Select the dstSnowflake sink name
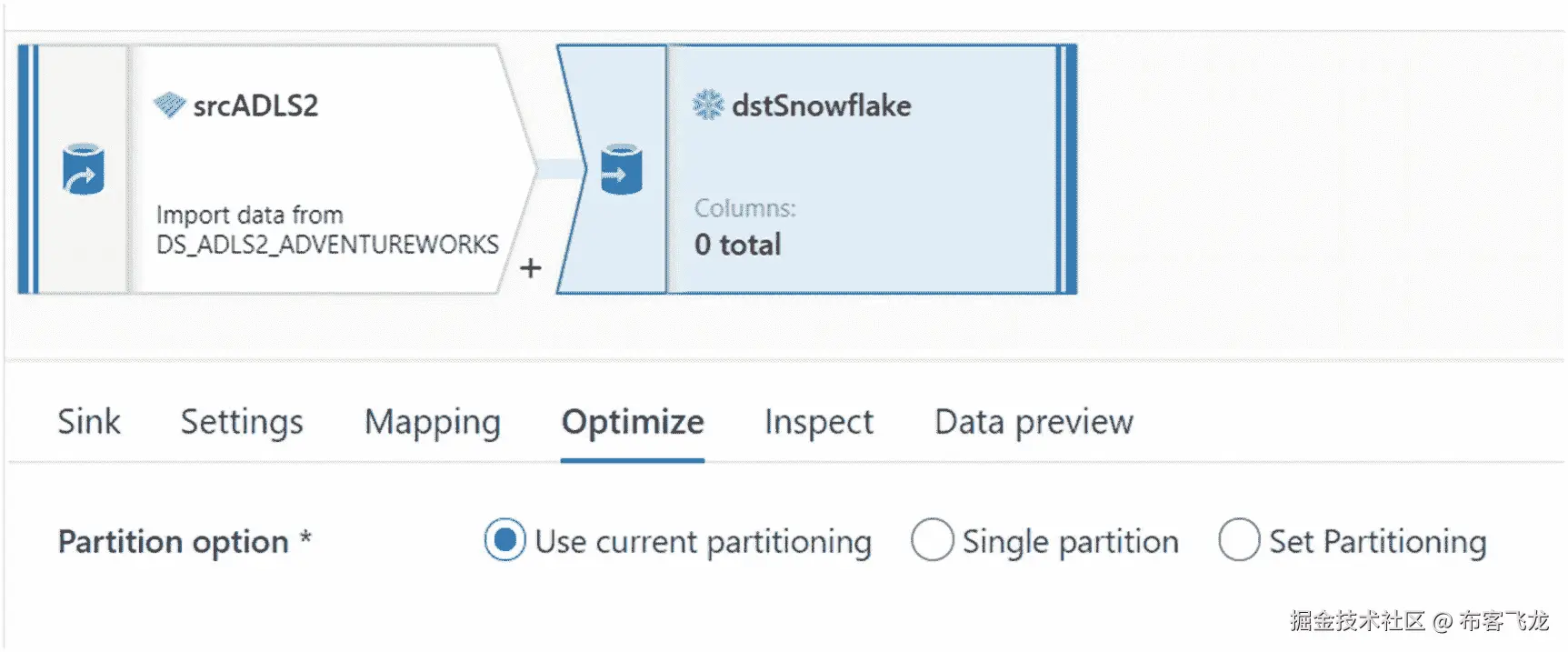Screen dimensions: 1568x652 (x=822, y=105)
